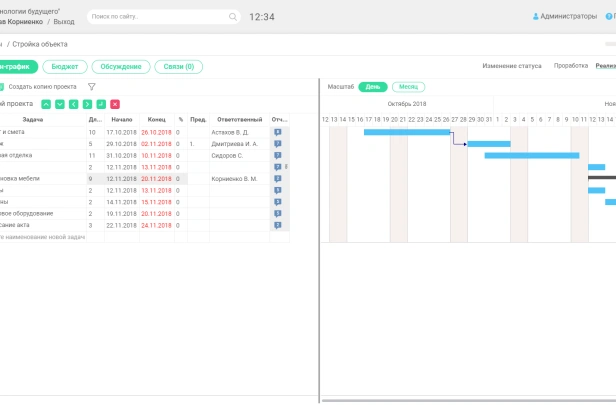Open report icon in first task row
Screen dimensions: 616x405
click(x=278, y=131)
